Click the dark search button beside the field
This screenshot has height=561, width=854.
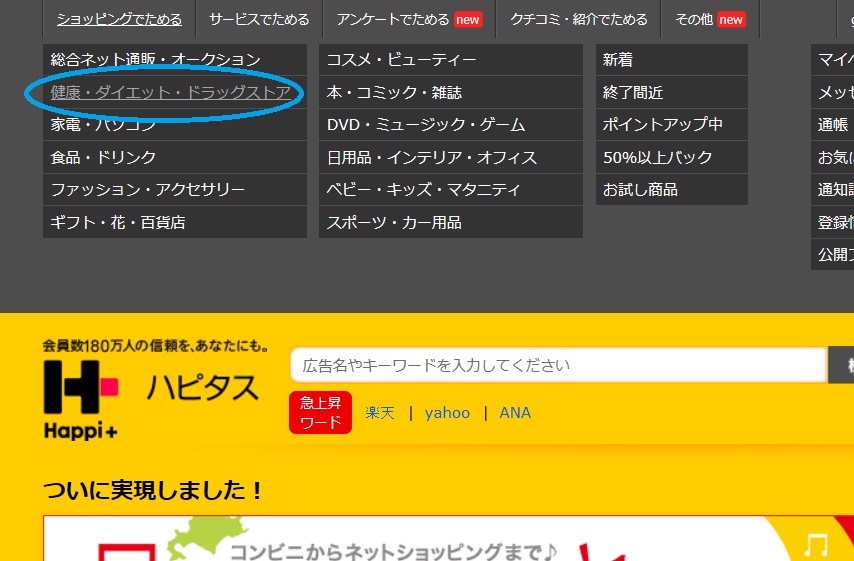click(841, 365)
